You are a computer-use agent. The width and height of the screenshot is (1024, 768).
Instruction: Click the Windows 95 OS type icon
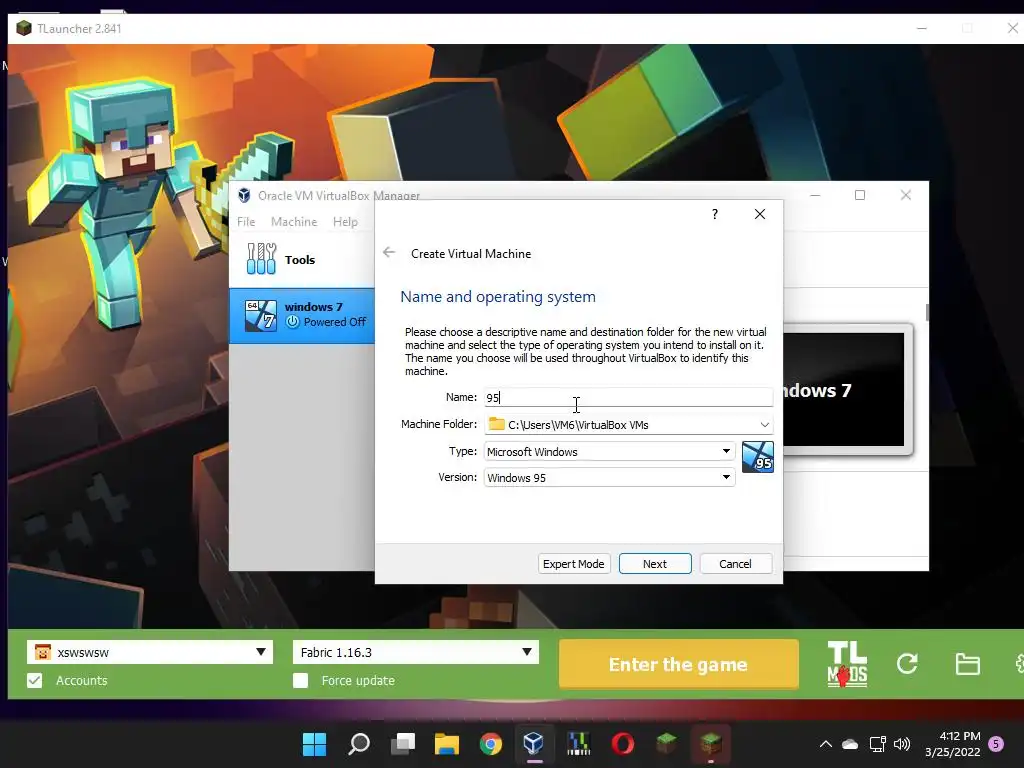click(758, 456)
